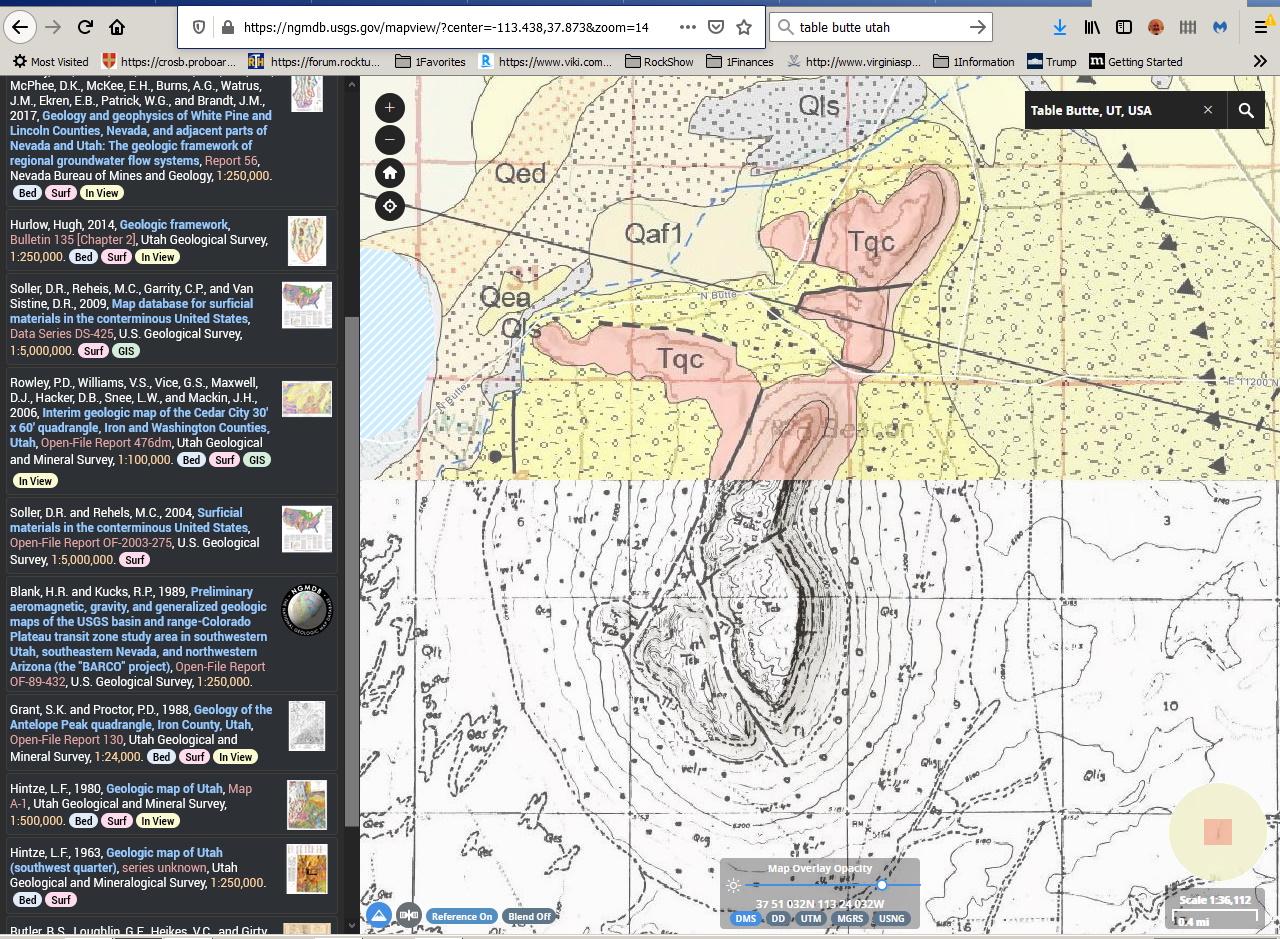Toggle the swipe compare tool icon

(x=408, y=915)
